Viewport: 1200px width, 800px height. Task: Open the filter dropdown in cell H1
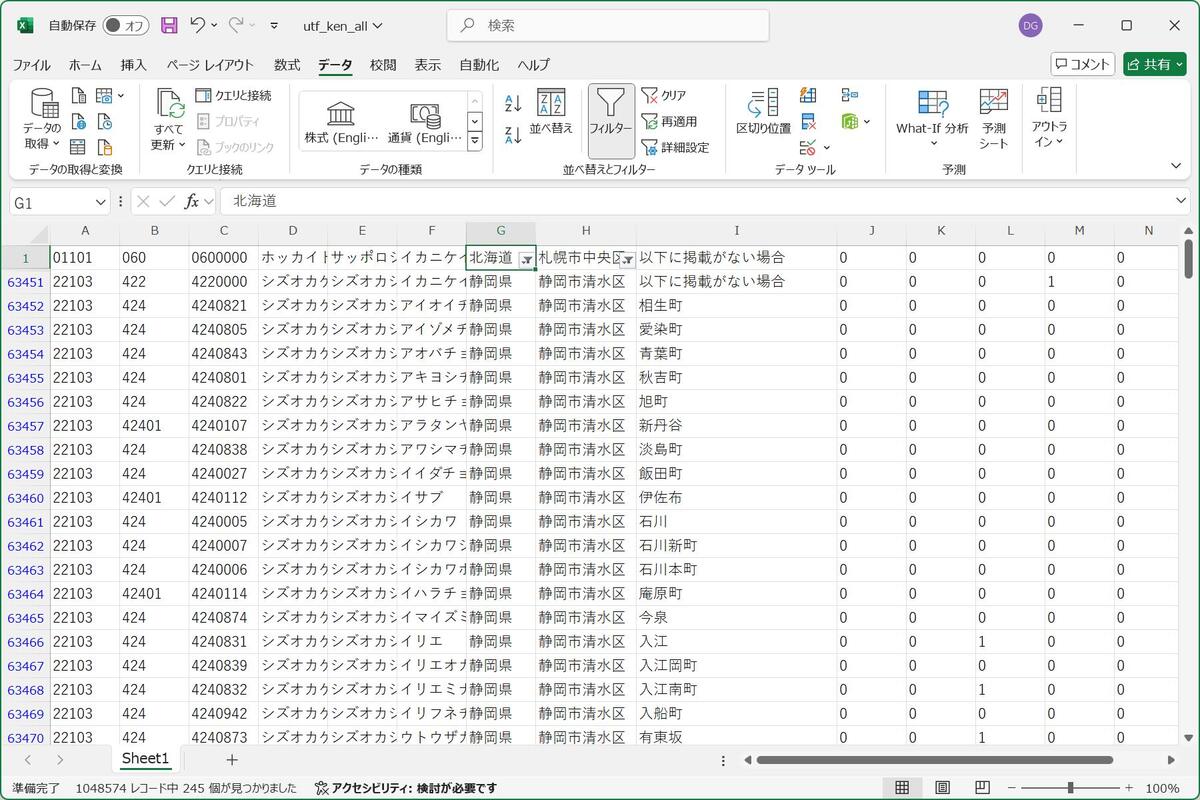coord(627,259)
